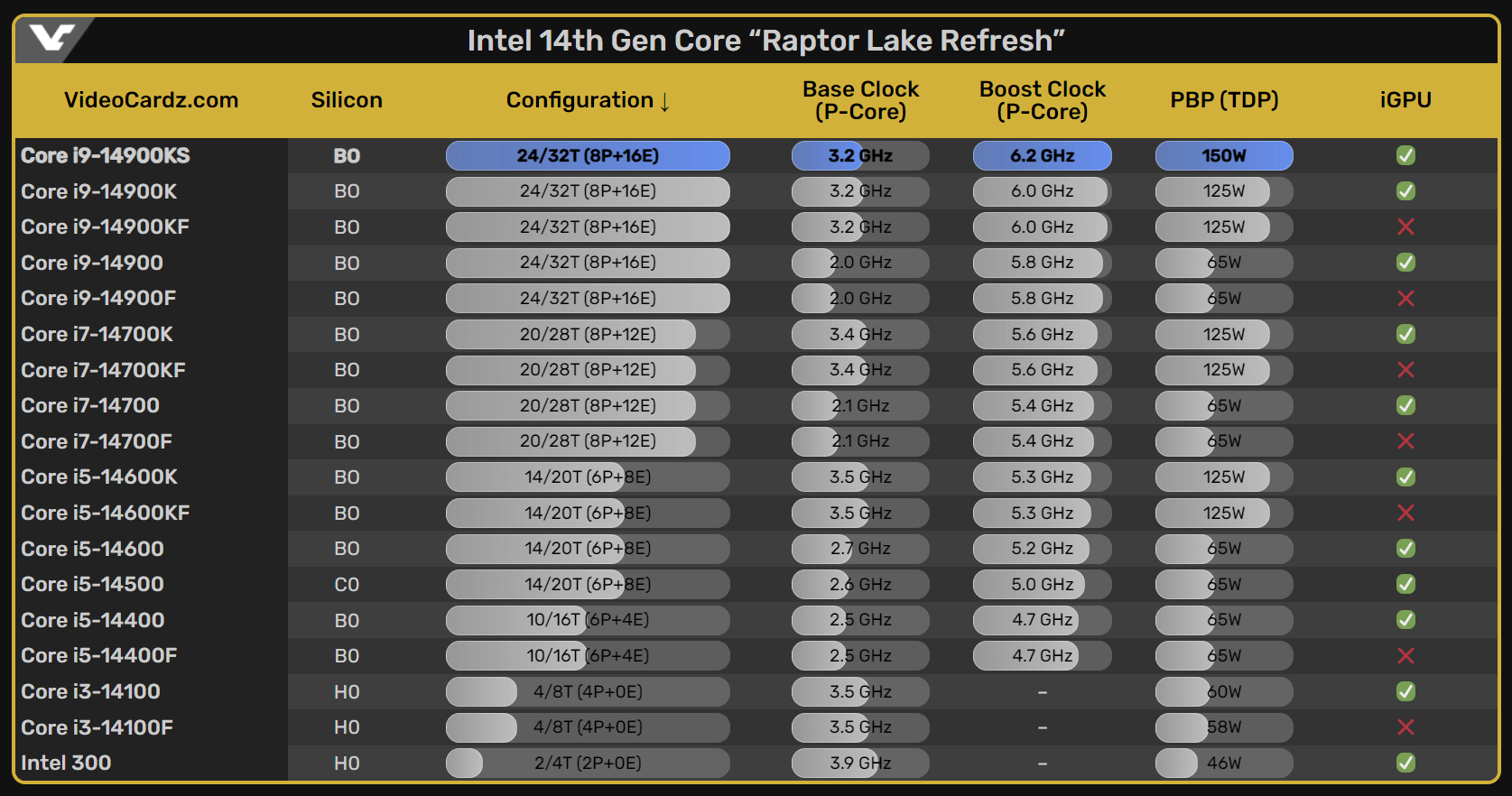Image resolution: width=1512 pixels, height=796 pixels.
Task: Select the Core i5-14400F row name
Action: point(99,655)
